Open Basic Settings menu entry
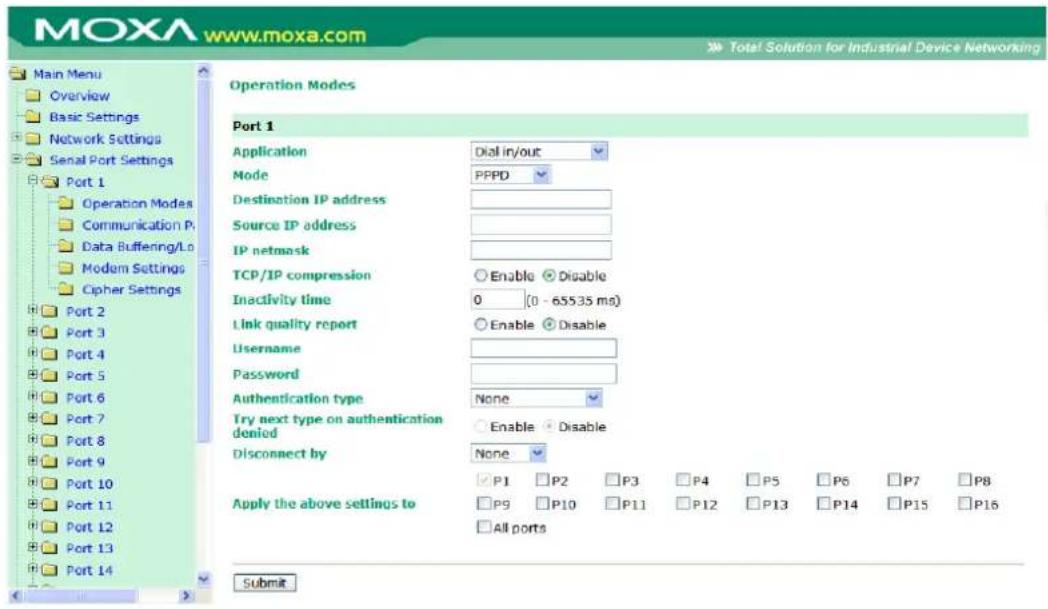Viewport: 1048px width, 609px height. point(94,117)
